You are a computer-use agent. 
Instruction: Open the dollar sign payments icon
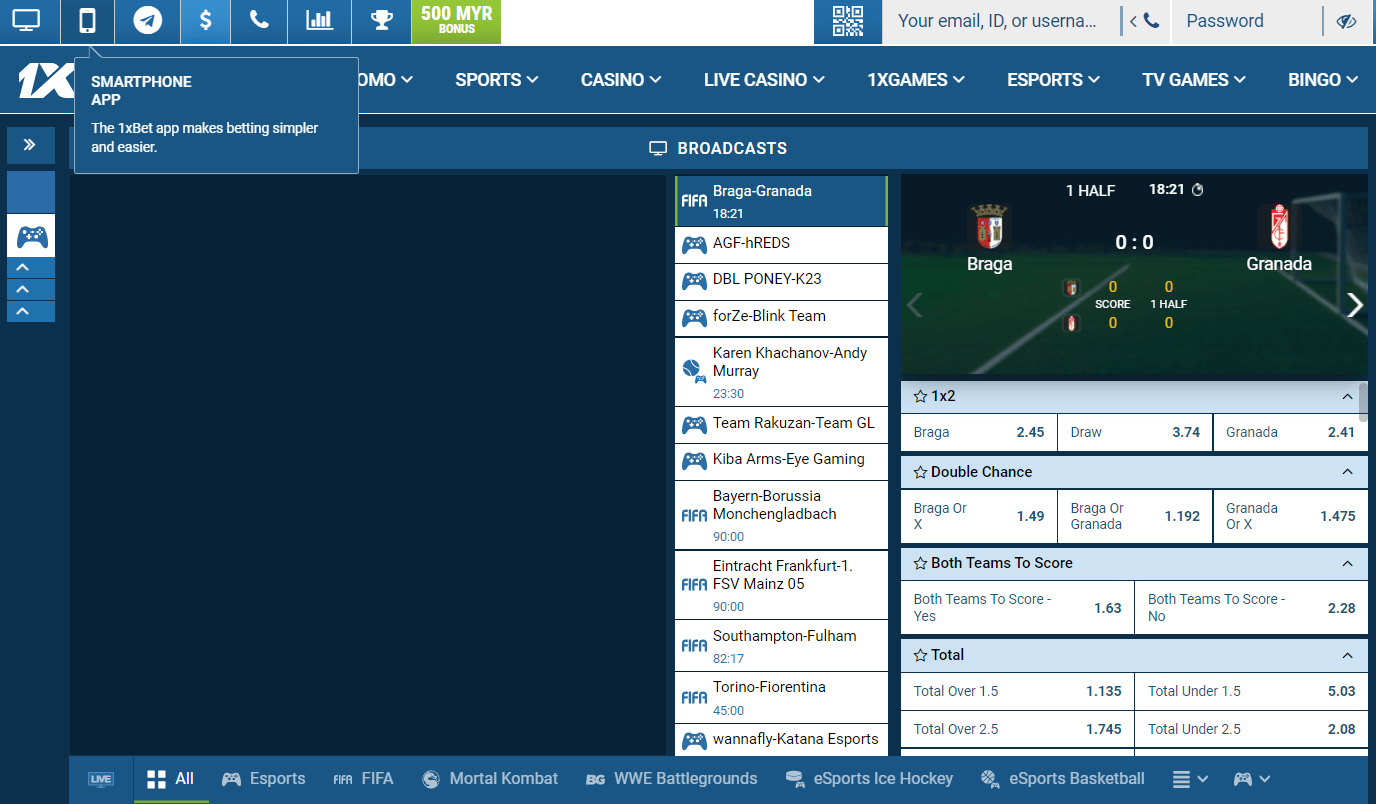205,20
